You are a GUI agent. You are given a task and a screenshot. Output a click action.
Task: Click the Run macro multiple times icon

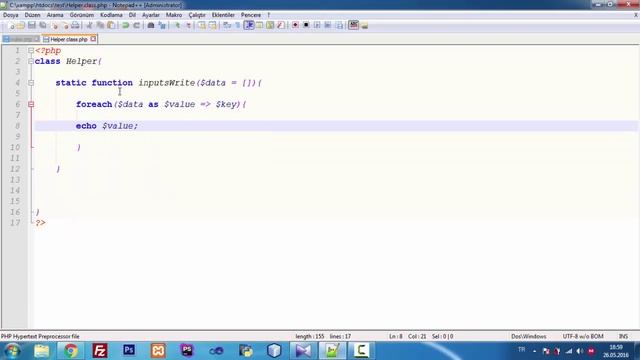(x=328, y=25)
